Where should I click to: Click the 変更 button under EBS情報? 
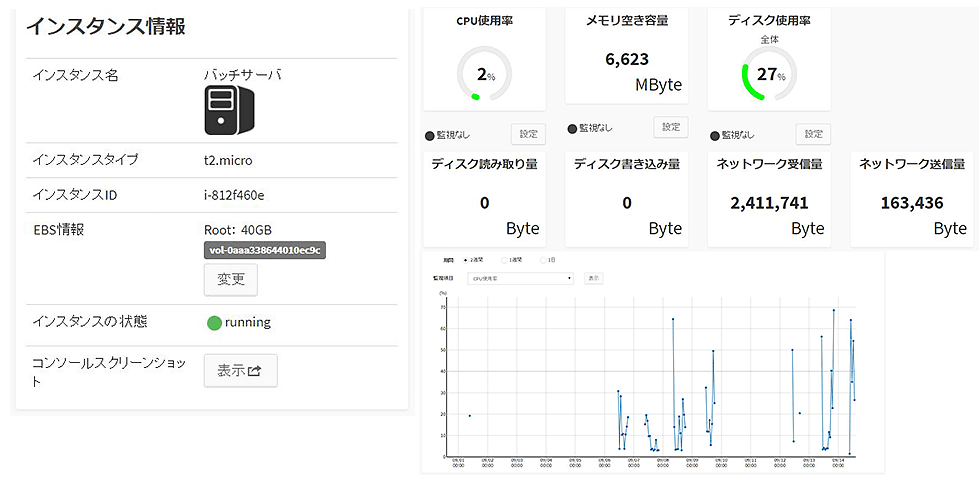(231, 279)
